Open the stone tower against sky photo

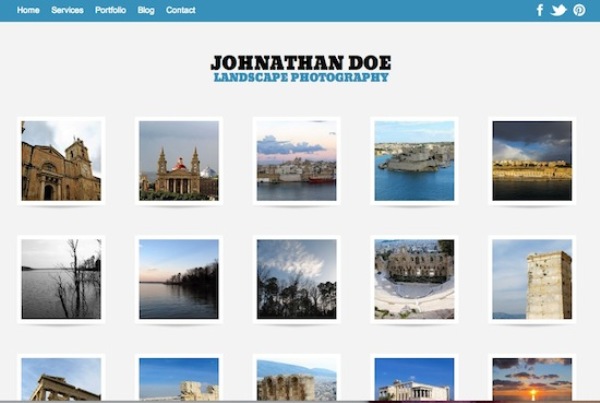pyautogui.click(x=532, y=279)
